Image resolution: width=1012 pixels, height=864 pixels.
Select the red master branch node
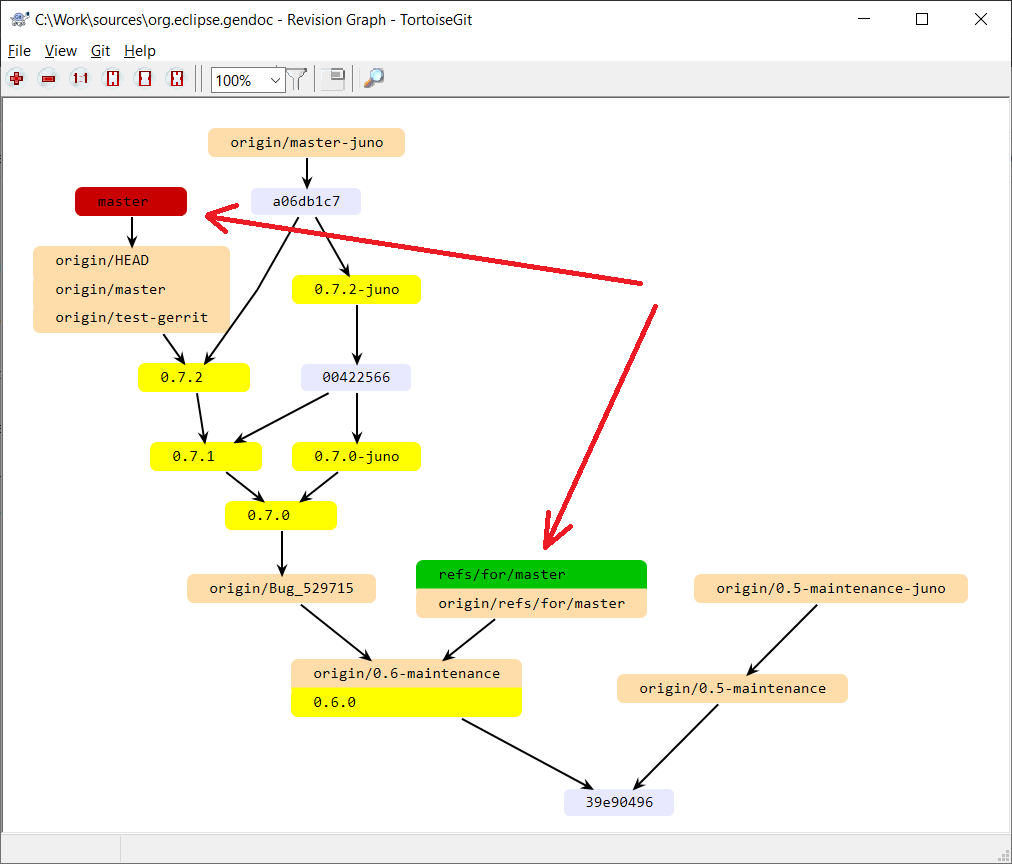[131, 202]
